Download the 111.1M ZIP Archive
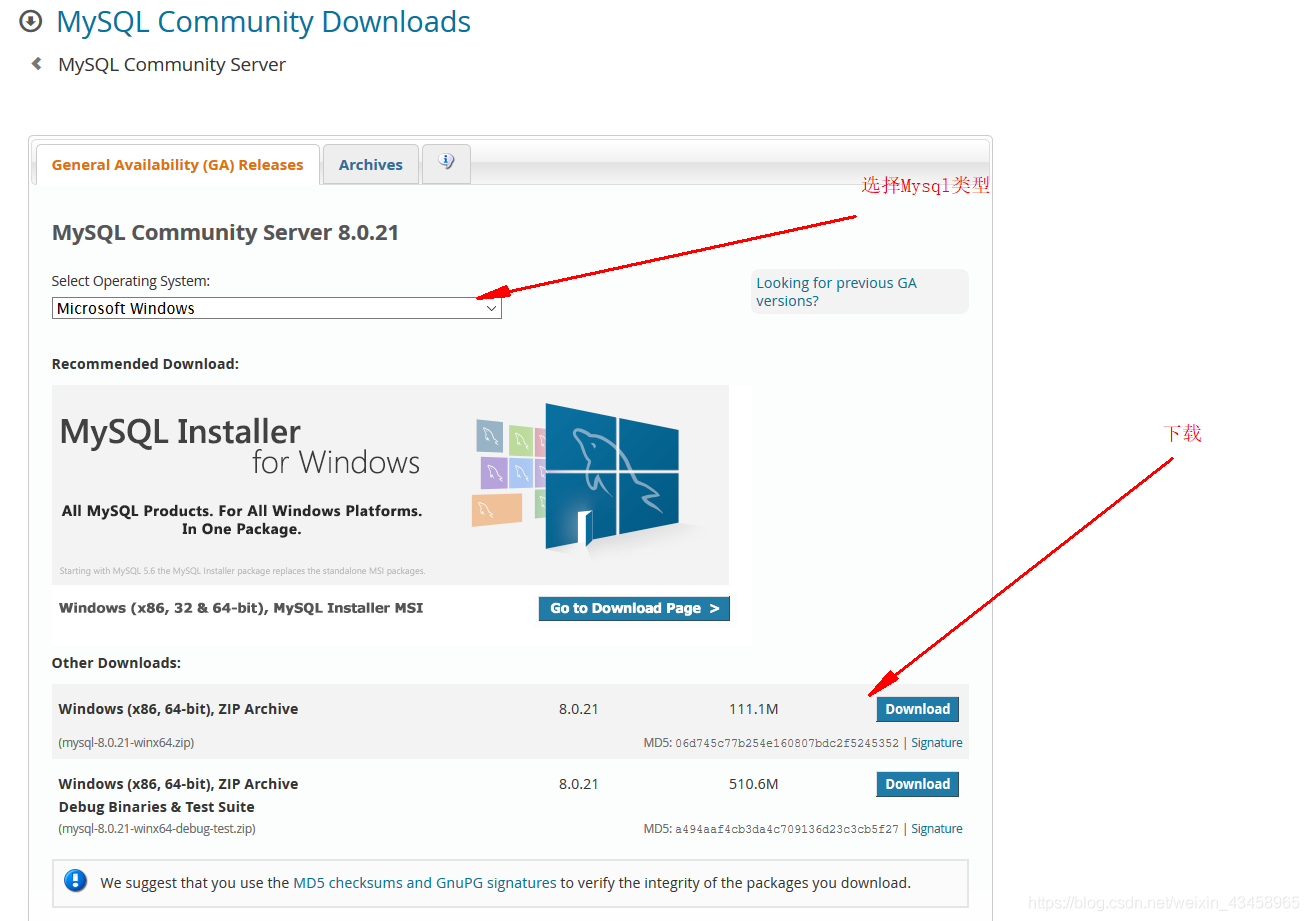Viewport: 1309px width, 921px height. point(917,709)
